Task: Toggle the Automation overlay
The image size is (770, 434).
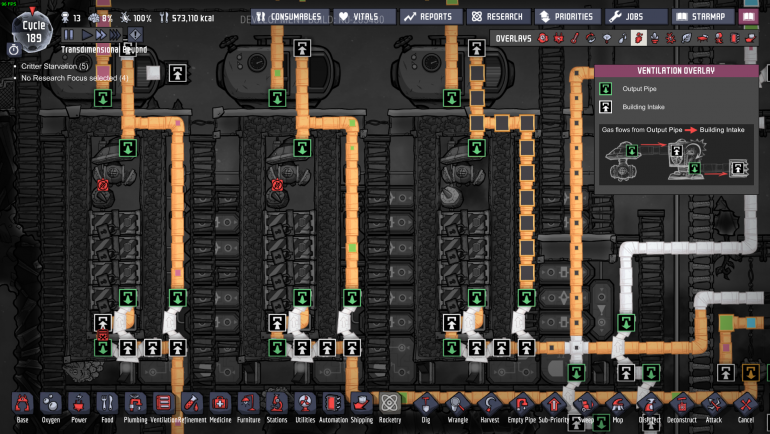Action: (x=734, y=38)
